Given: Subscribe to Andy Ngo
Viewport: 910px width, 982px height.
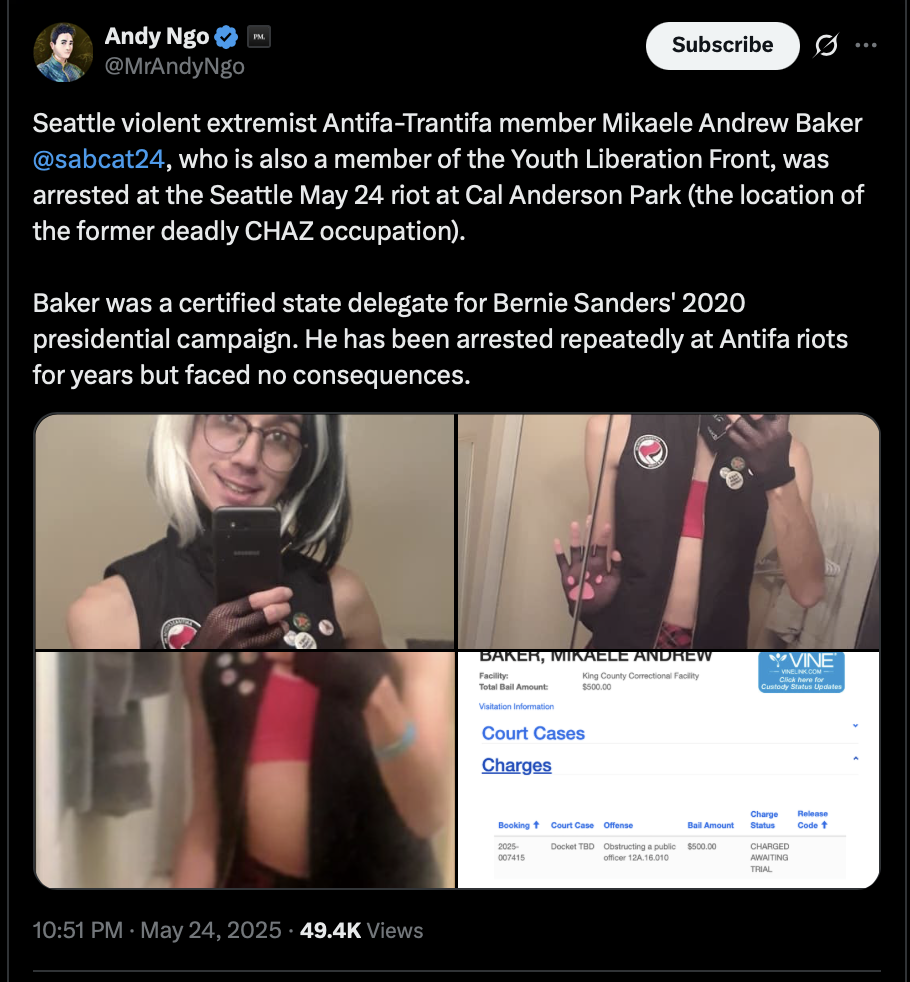Looking at the screenshot, I should pyautogui.click(x=722, y=45).
